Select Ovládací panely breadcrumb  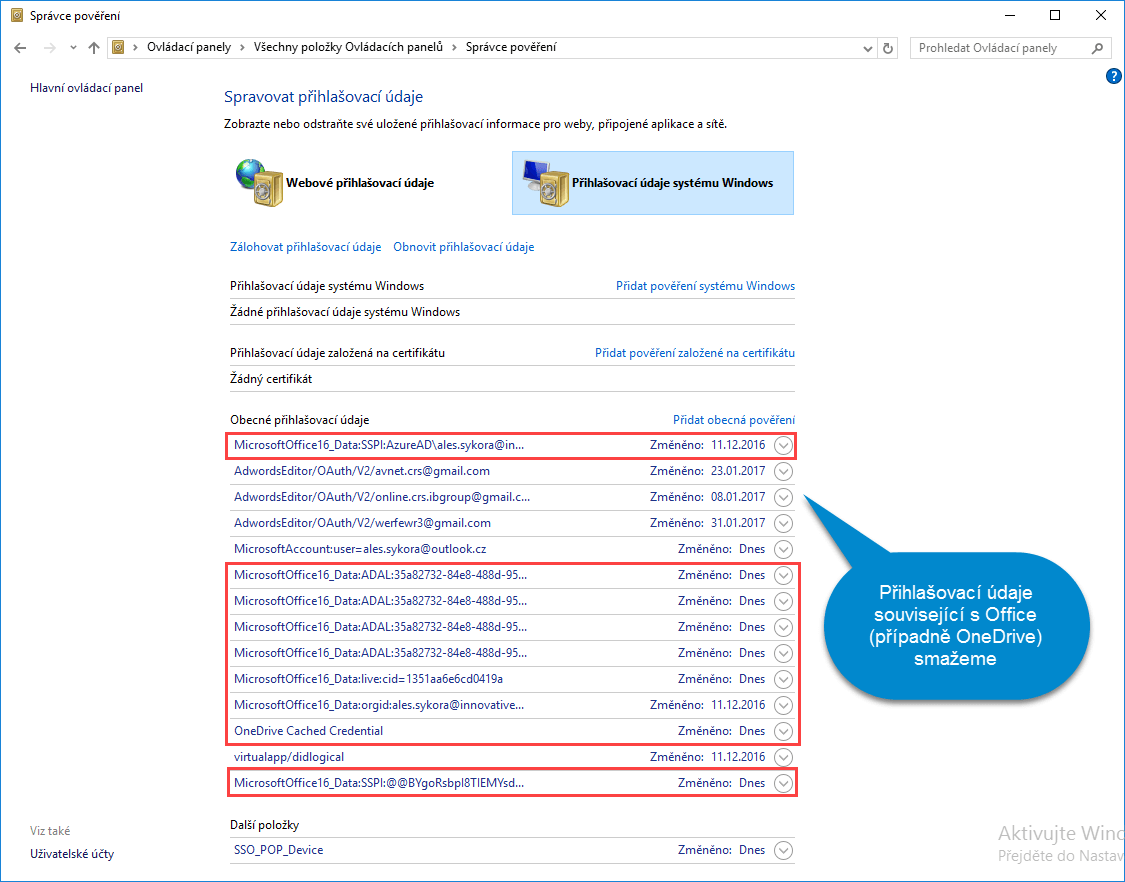pyautogui.click(x=189, y=47)
